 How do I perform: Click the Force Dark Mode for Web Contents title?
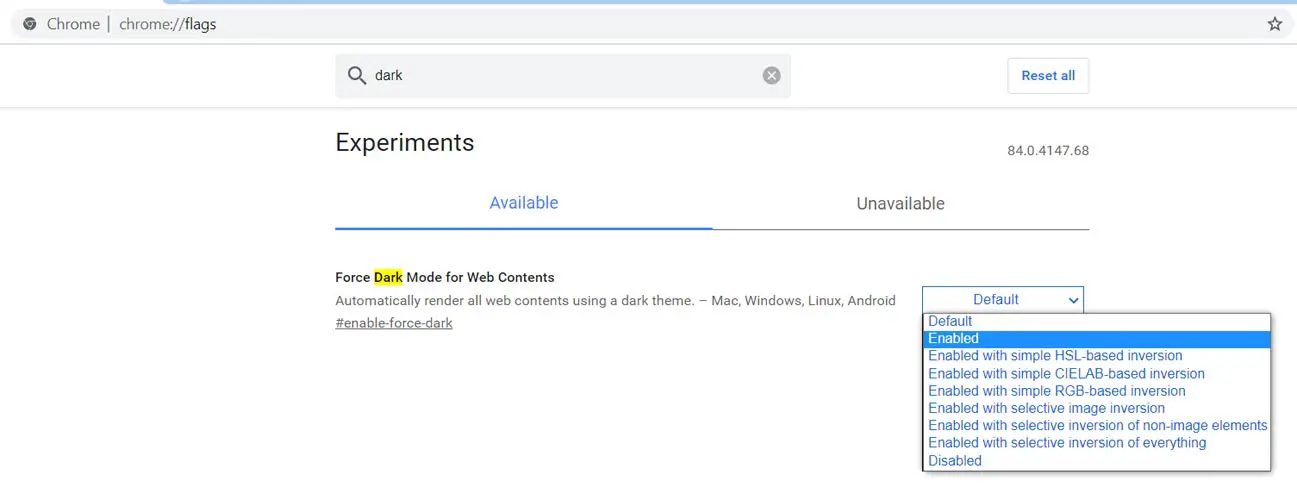445,277
